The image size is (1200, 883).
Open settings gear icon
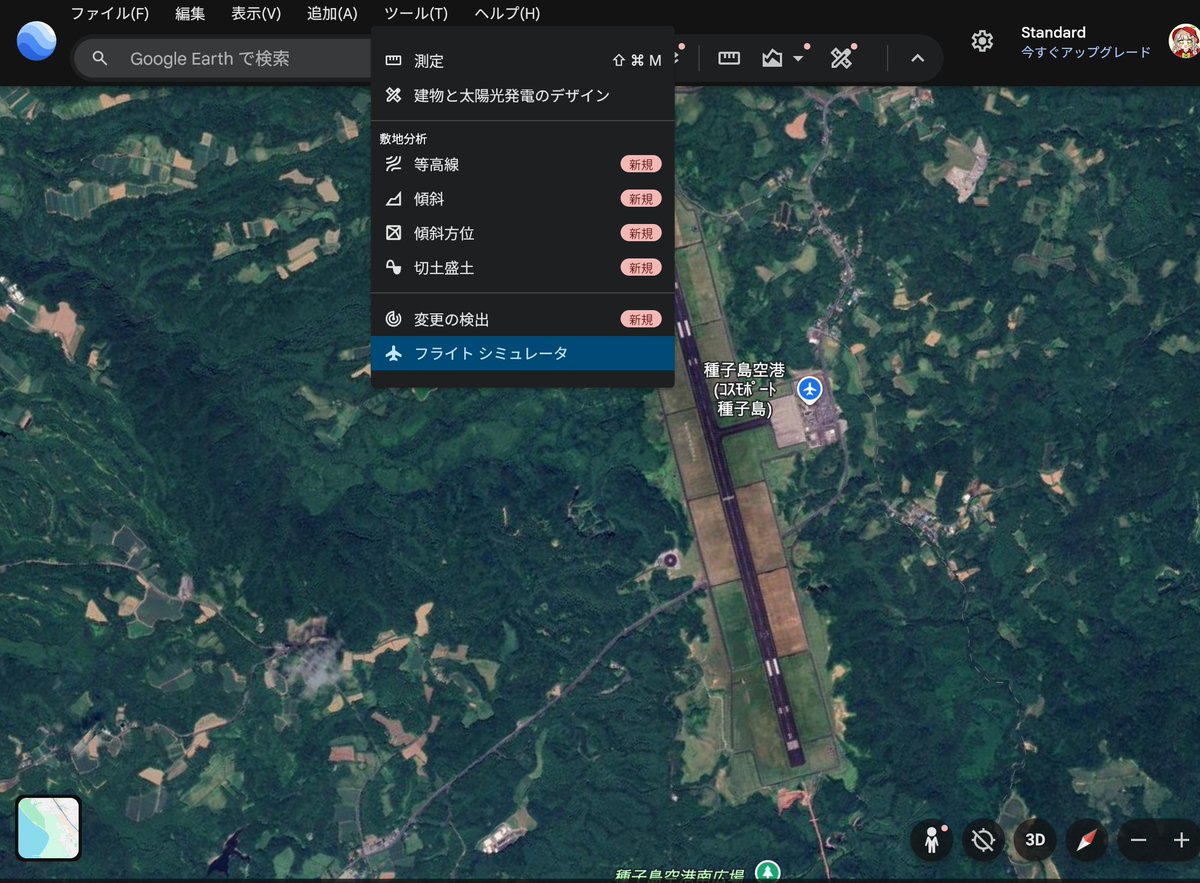click(x=982, y=41)
